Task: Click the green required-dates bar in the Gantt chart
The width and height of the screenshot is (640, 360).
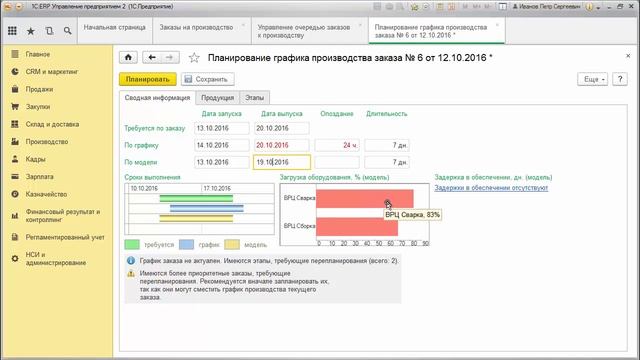Action: 196,198
